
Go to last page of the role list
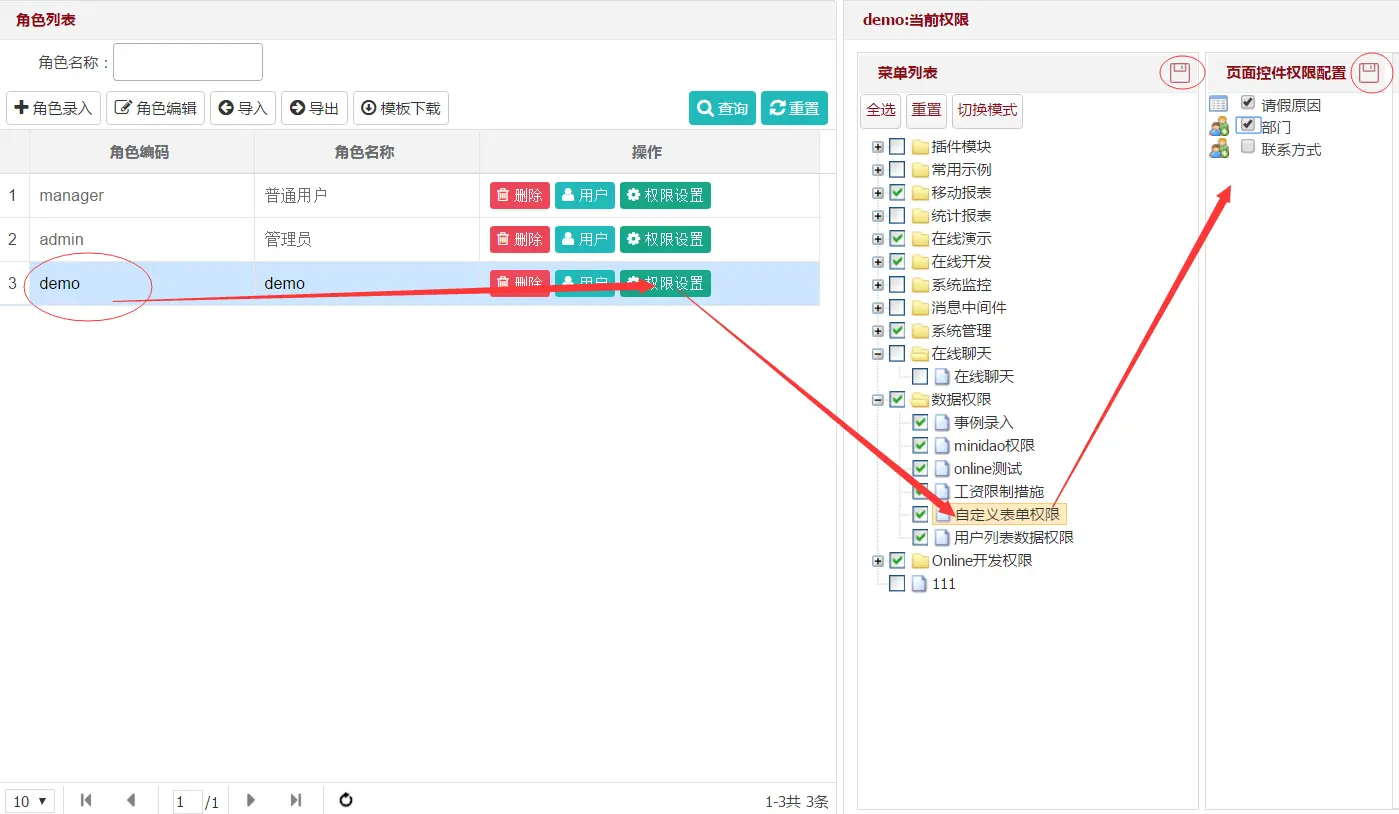pyautogui.click(x=296, y=800)
